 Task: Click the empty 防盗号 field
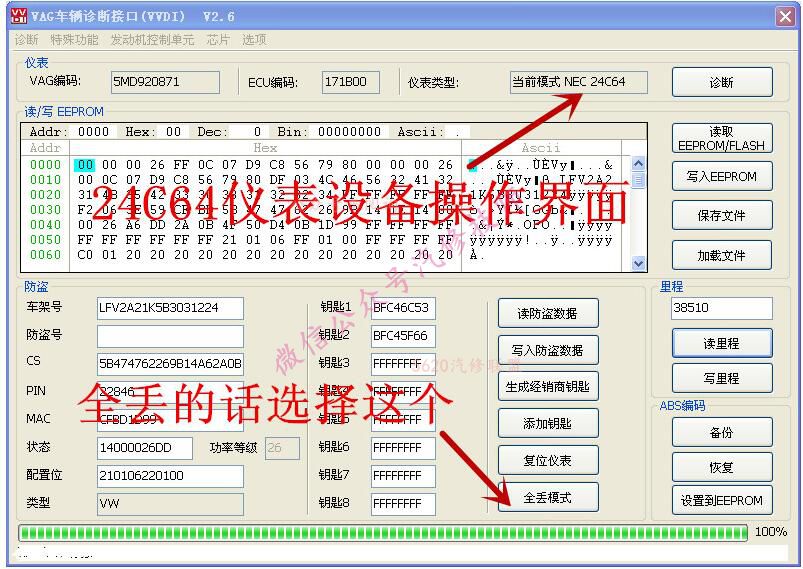click(x=170, y=336)
